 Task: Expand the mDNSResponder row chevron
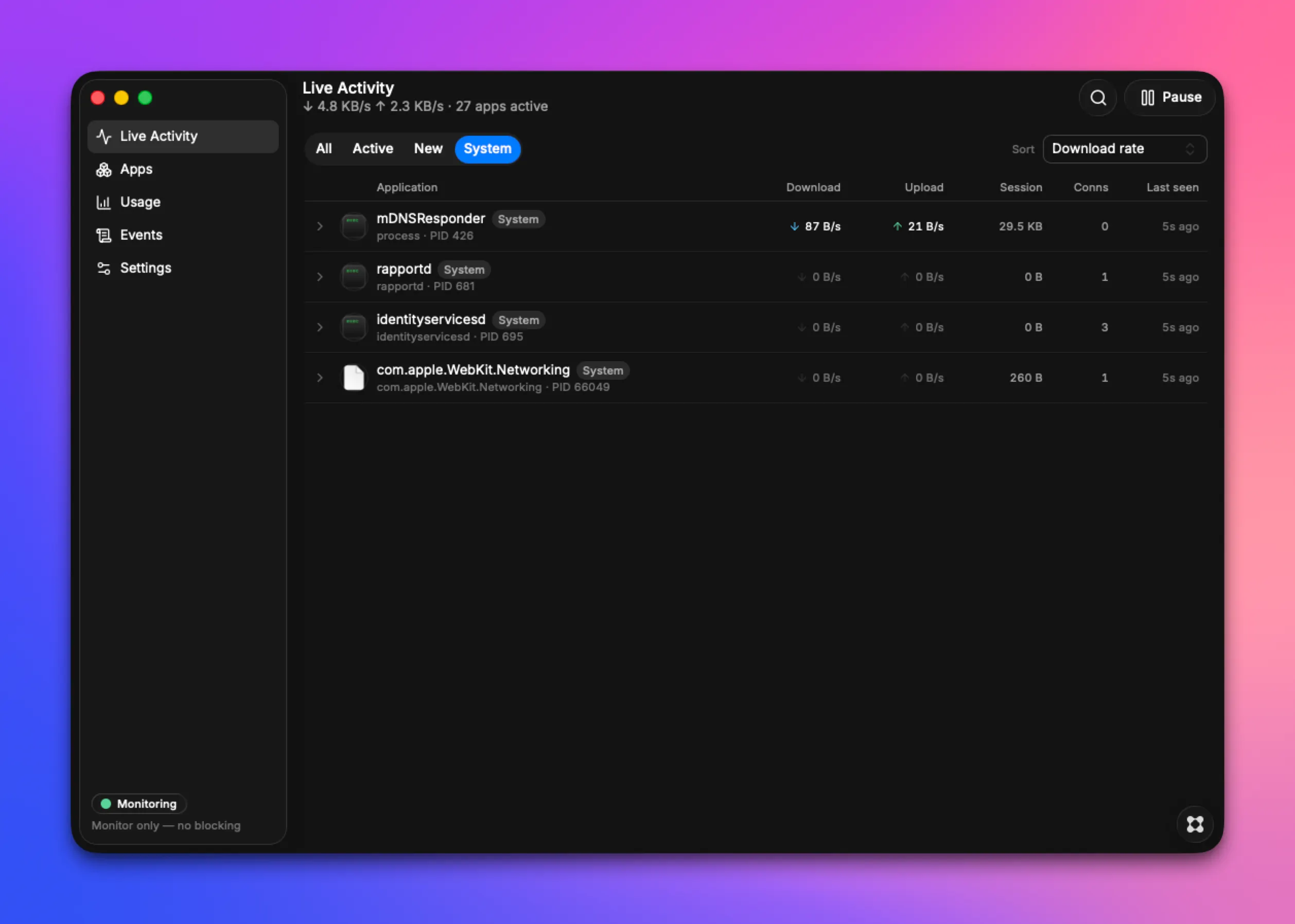point(320,227)
